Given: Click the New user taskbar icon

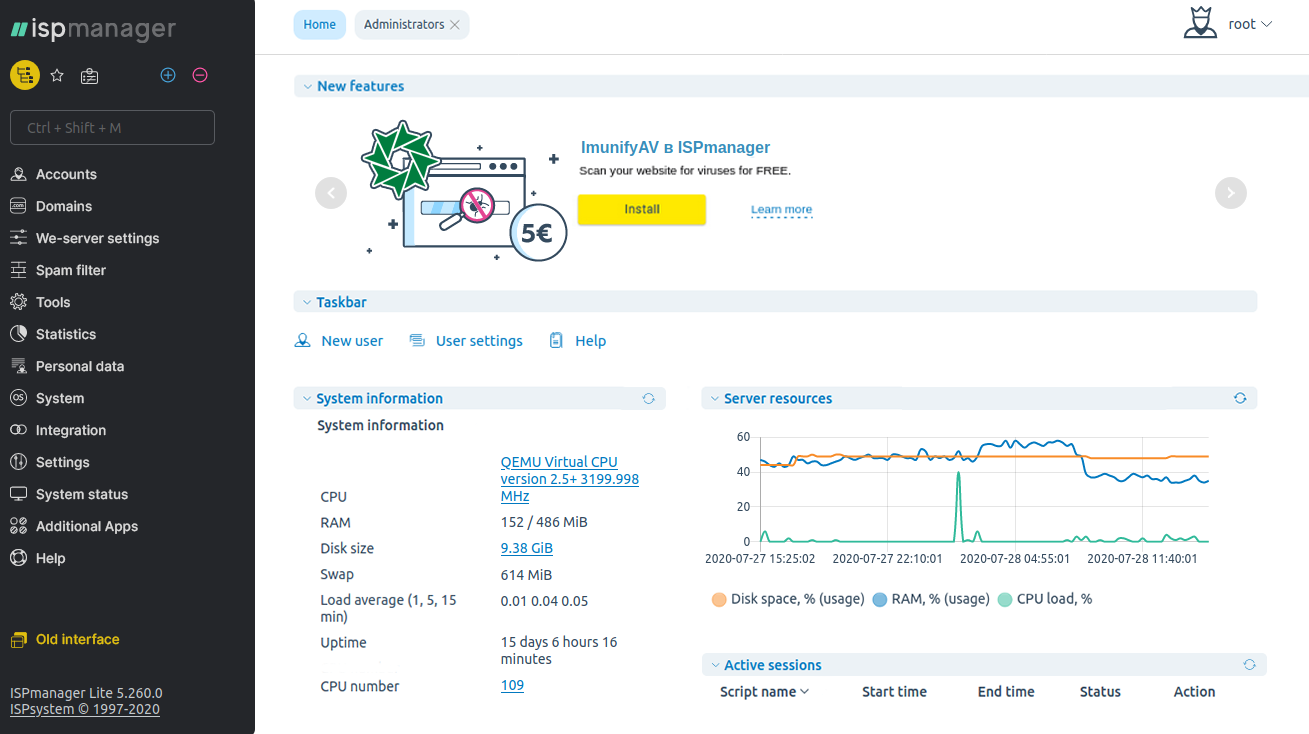Looking at the screenshot, I should point(303,341).
